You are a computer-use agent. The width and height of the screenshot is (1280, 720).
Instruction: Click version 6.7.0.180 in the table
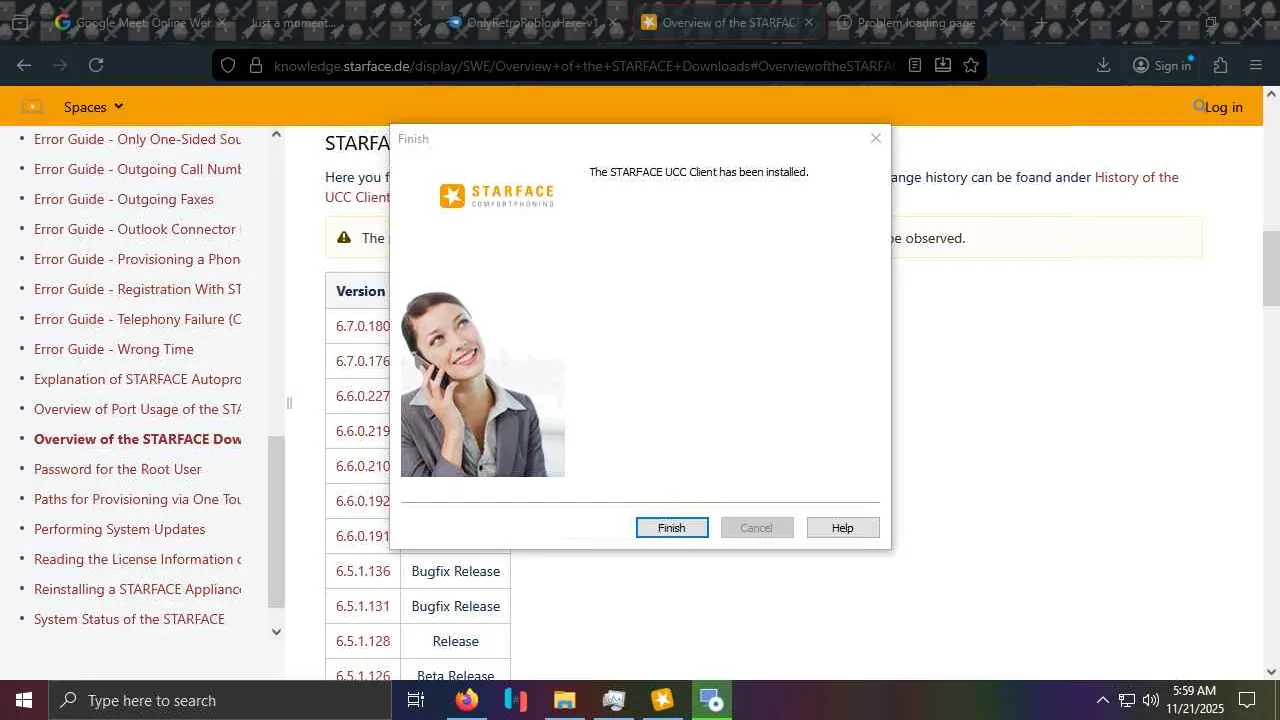pyautogui.click(x=363, y=326)
